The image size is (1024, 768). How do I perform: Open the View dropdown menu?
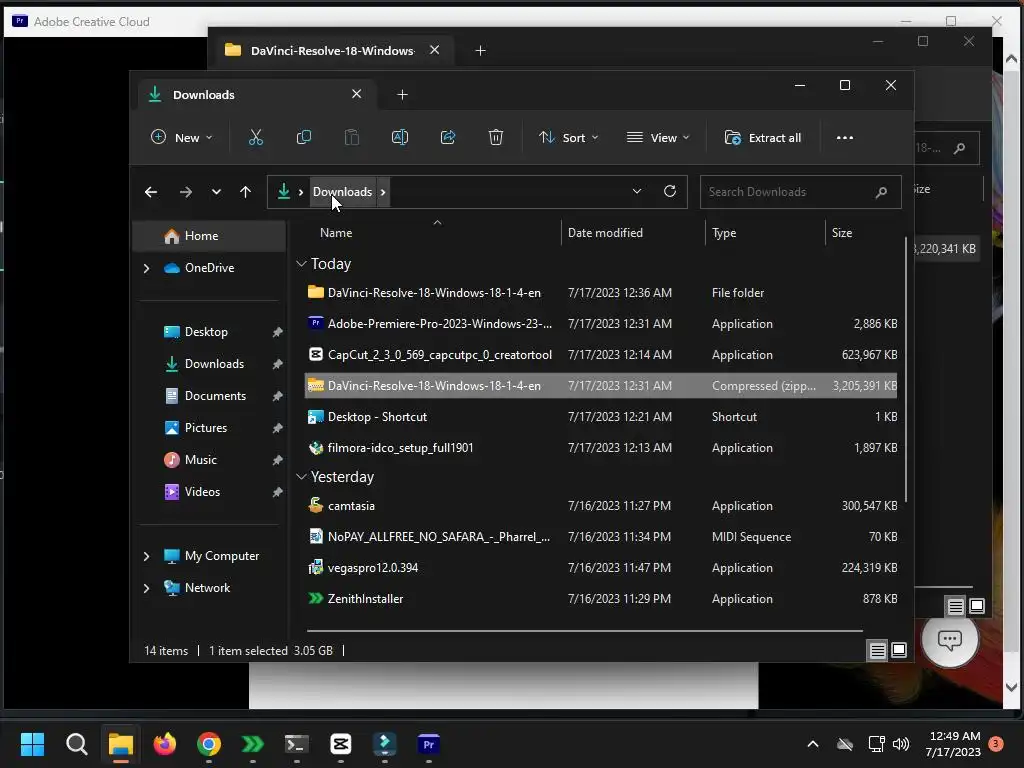[x=658, y=138]
